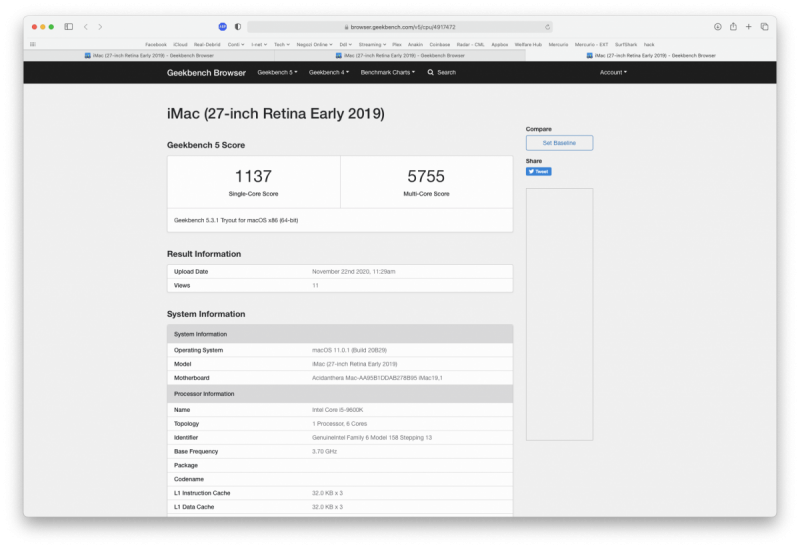Expand the Benchmark Charts menu

pos(387,72)
